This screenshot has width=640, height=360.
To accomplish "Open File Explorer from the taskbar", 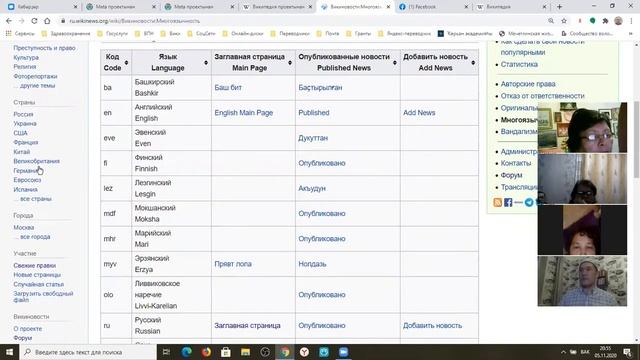I will pyautogui.click(x=245, y=352).
